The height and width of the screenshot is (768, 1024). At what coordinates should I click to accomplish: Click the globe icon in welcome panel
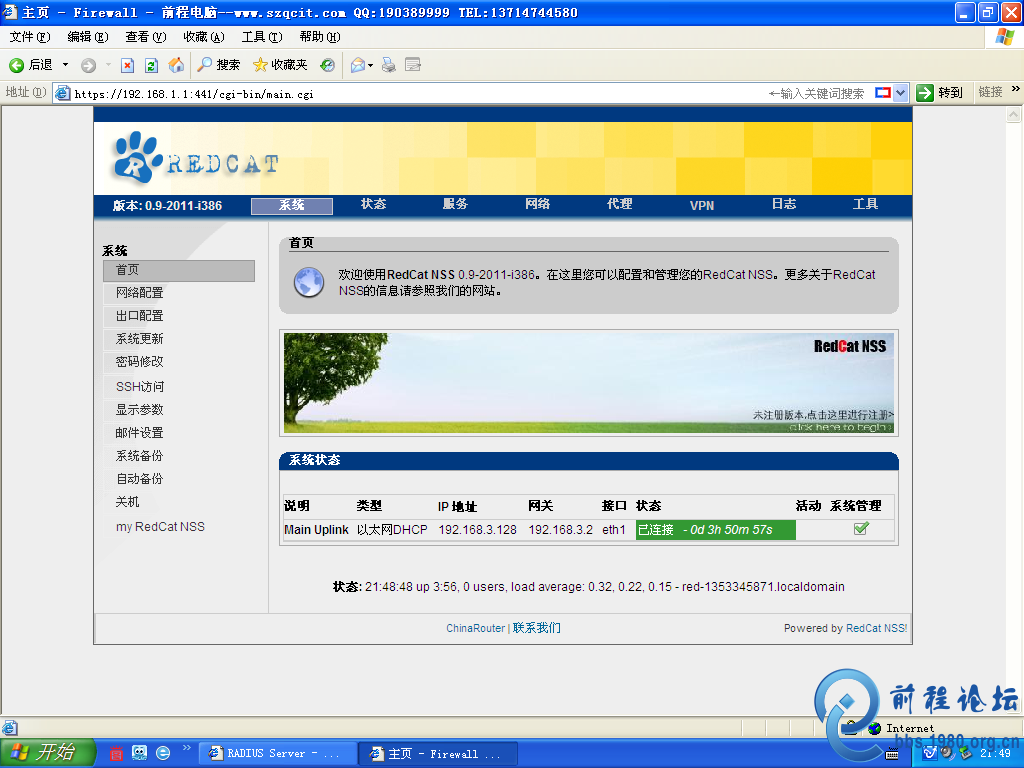308,282
